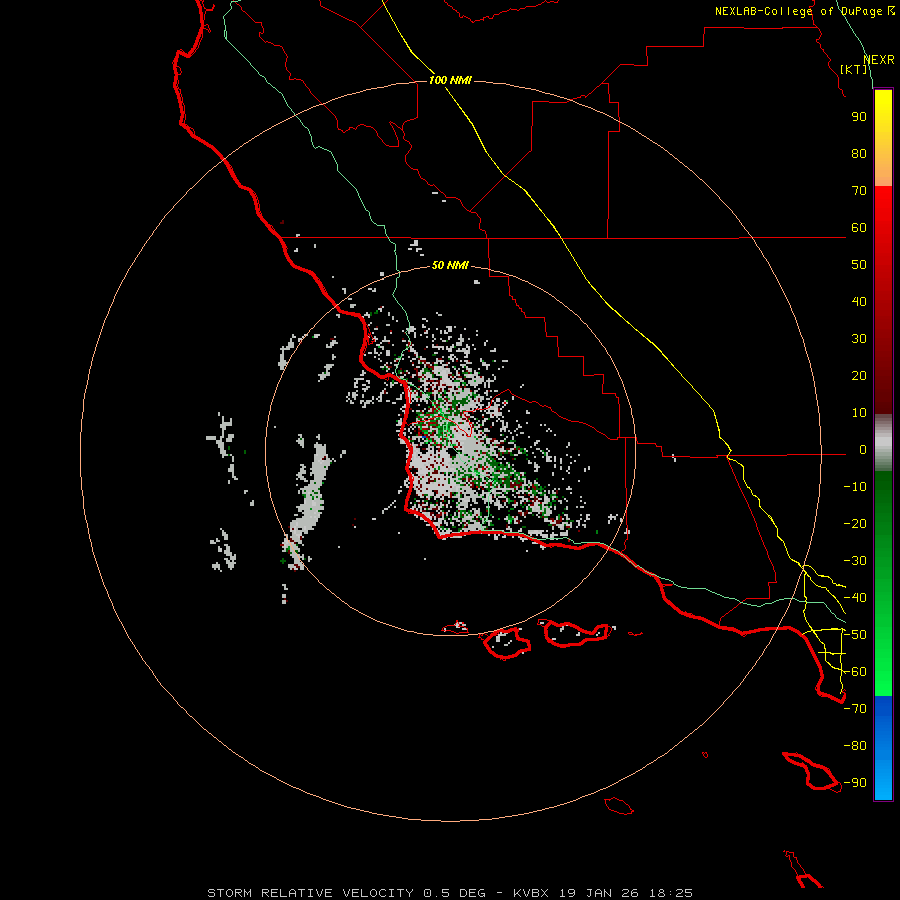
Task: Click the blue bottom segment of color bar
Action: click(x=883, y=748)
